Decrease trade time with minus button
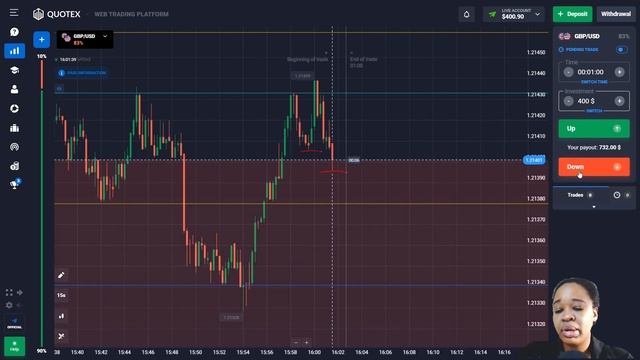This screenshot has width=640, height=360. 568,72
